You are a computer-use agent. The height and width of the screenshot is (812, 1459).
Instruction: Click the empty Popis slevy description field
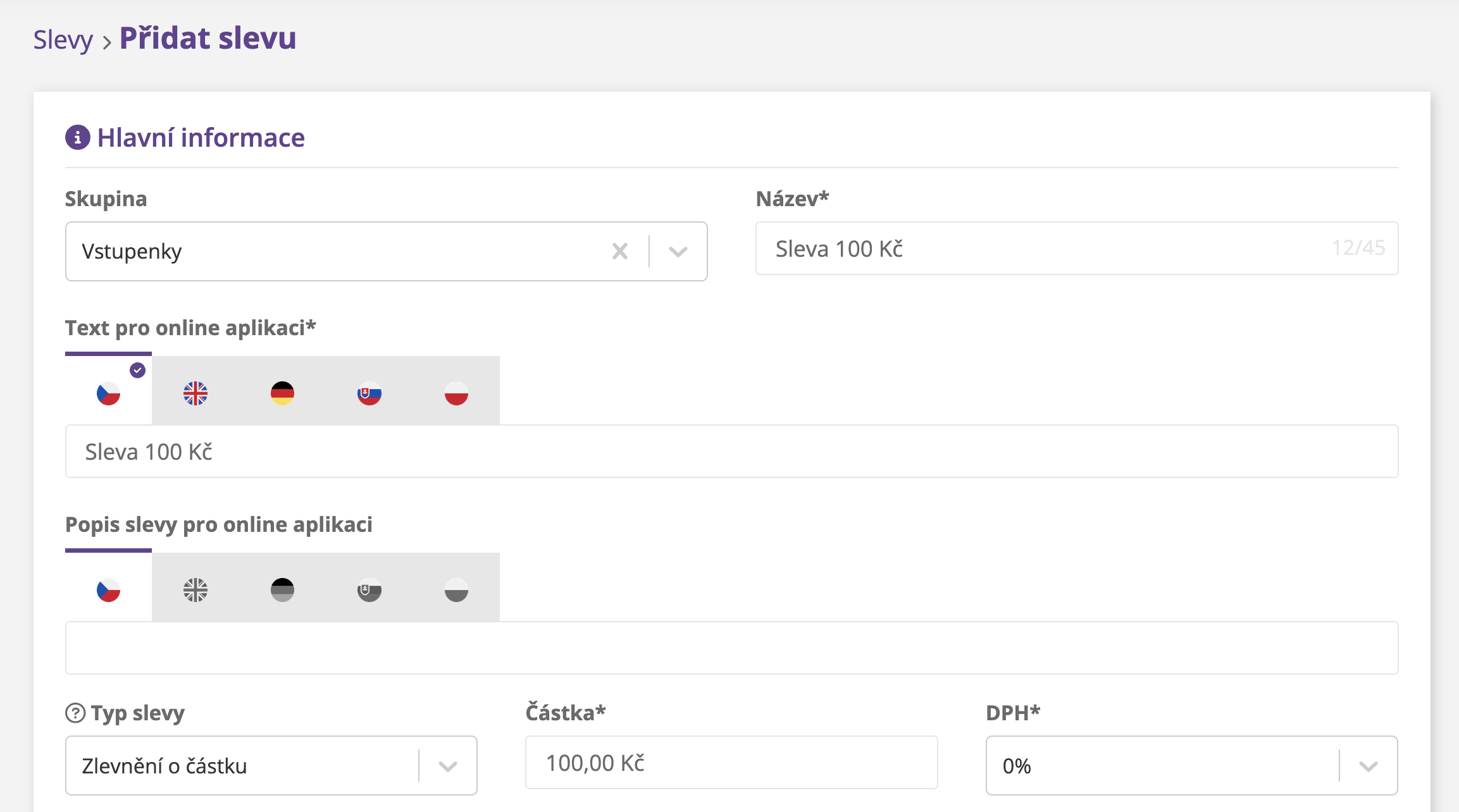[x=731, y=648]
